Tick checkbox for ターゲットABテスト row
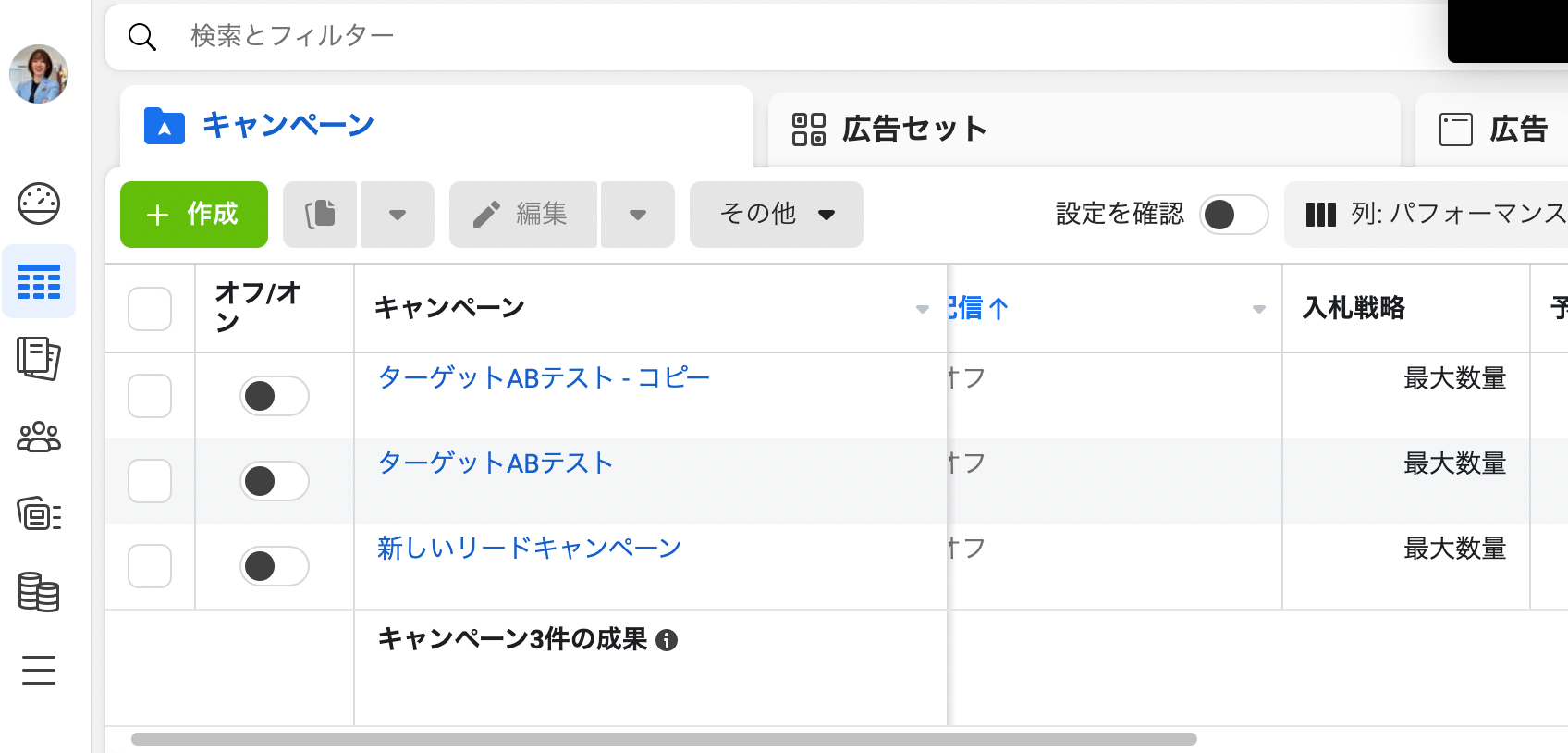This screenshot has width=1568, height=753. click(150, 481)
